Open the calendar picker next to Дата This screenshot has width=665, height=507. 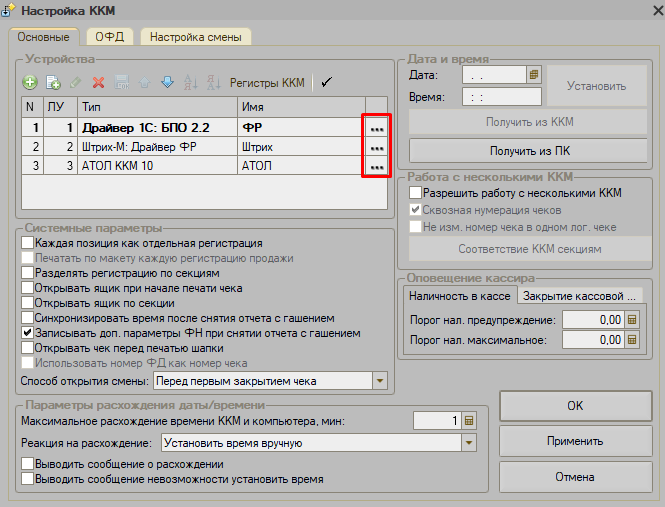[534, 75]
